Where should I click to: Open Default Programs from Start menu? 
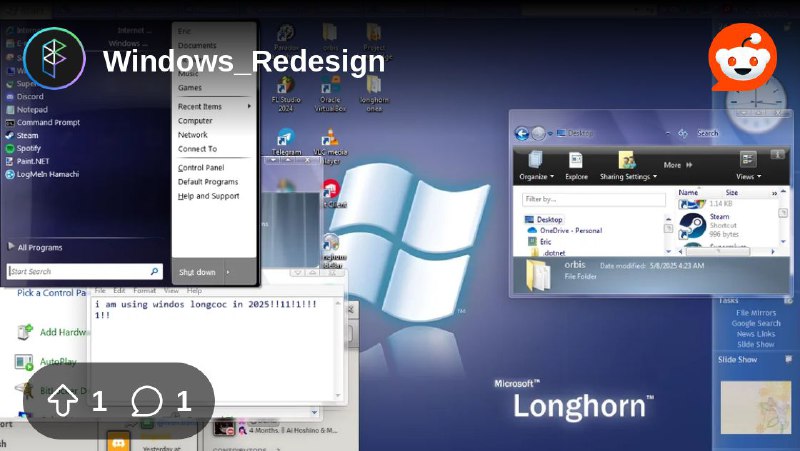click(x=208, y=182)
